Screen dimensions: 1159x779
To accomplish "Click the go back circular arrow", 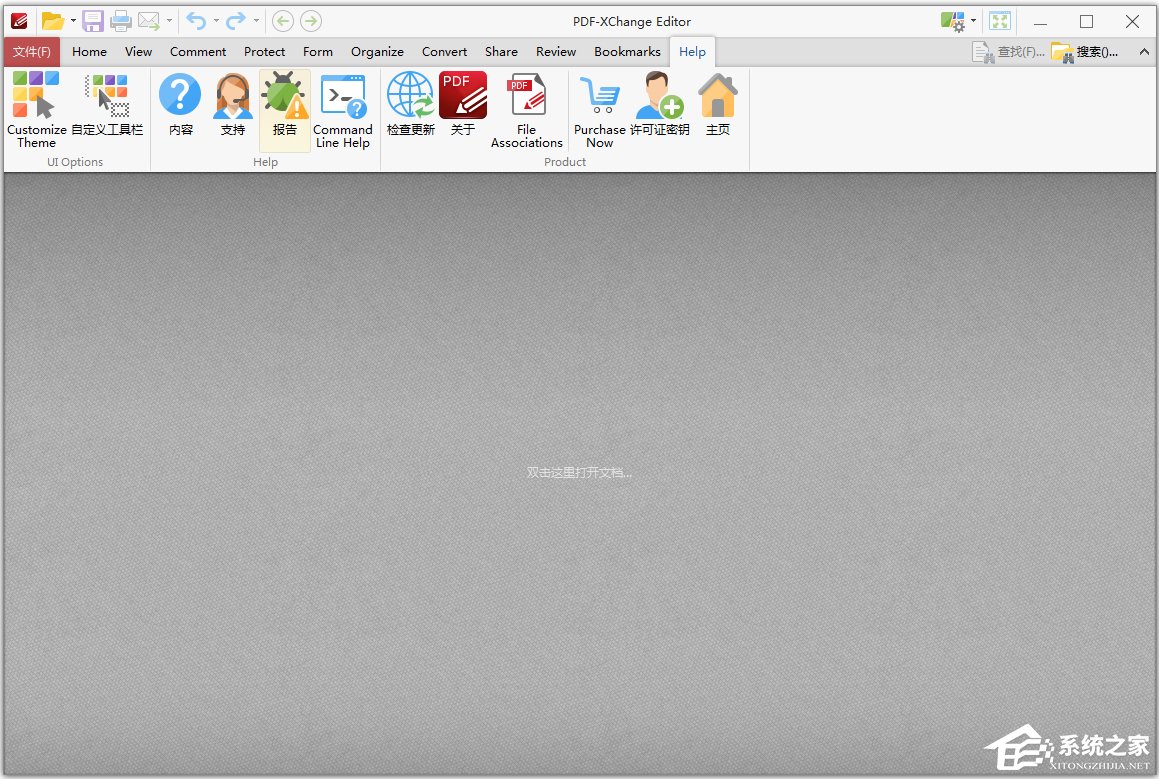I will [x=282, y=21].
